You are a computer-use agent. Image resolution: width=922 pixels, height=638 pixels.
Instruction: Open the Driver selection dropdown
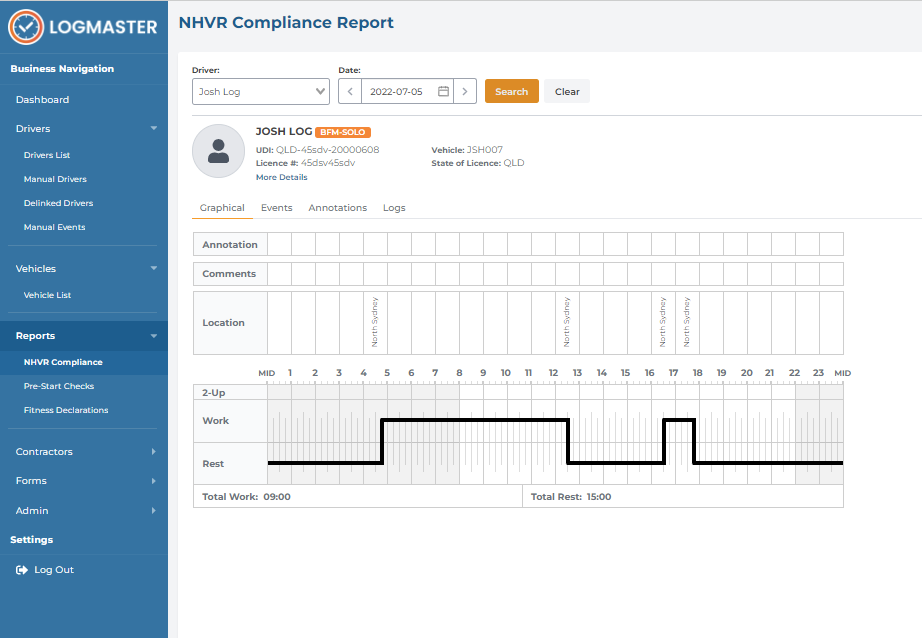[x=260, y=90]
